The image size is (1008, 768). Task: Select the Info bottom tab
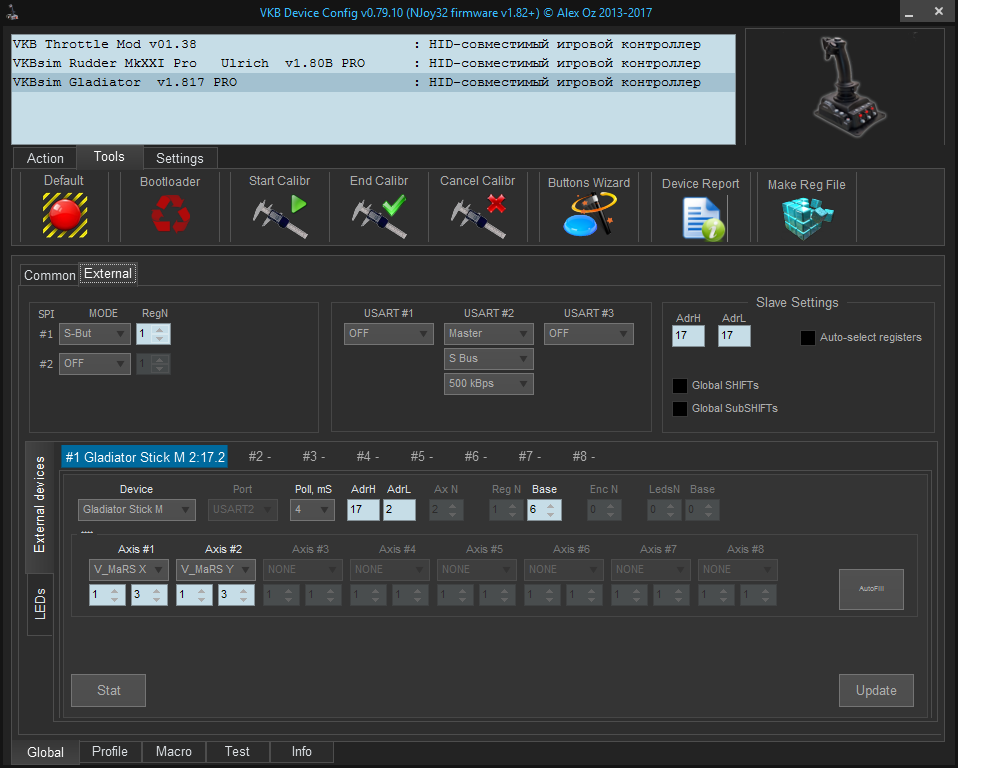coord(302,751)
